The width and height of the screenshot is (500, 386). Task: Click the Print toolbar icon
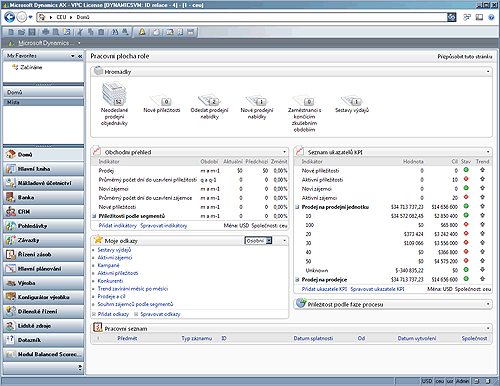click(x=45, y=32)
